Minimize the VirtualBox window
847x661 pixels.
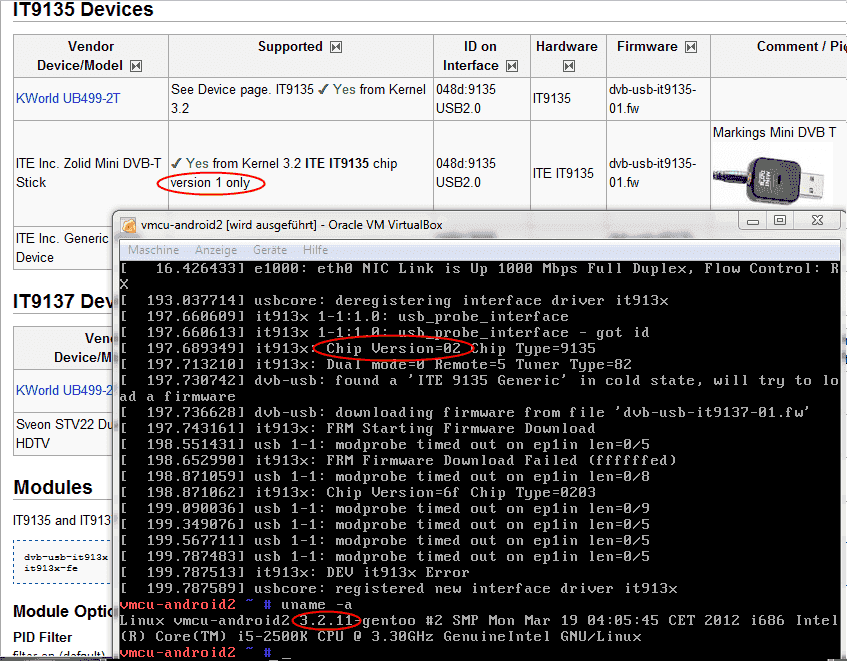coord(753,221)
